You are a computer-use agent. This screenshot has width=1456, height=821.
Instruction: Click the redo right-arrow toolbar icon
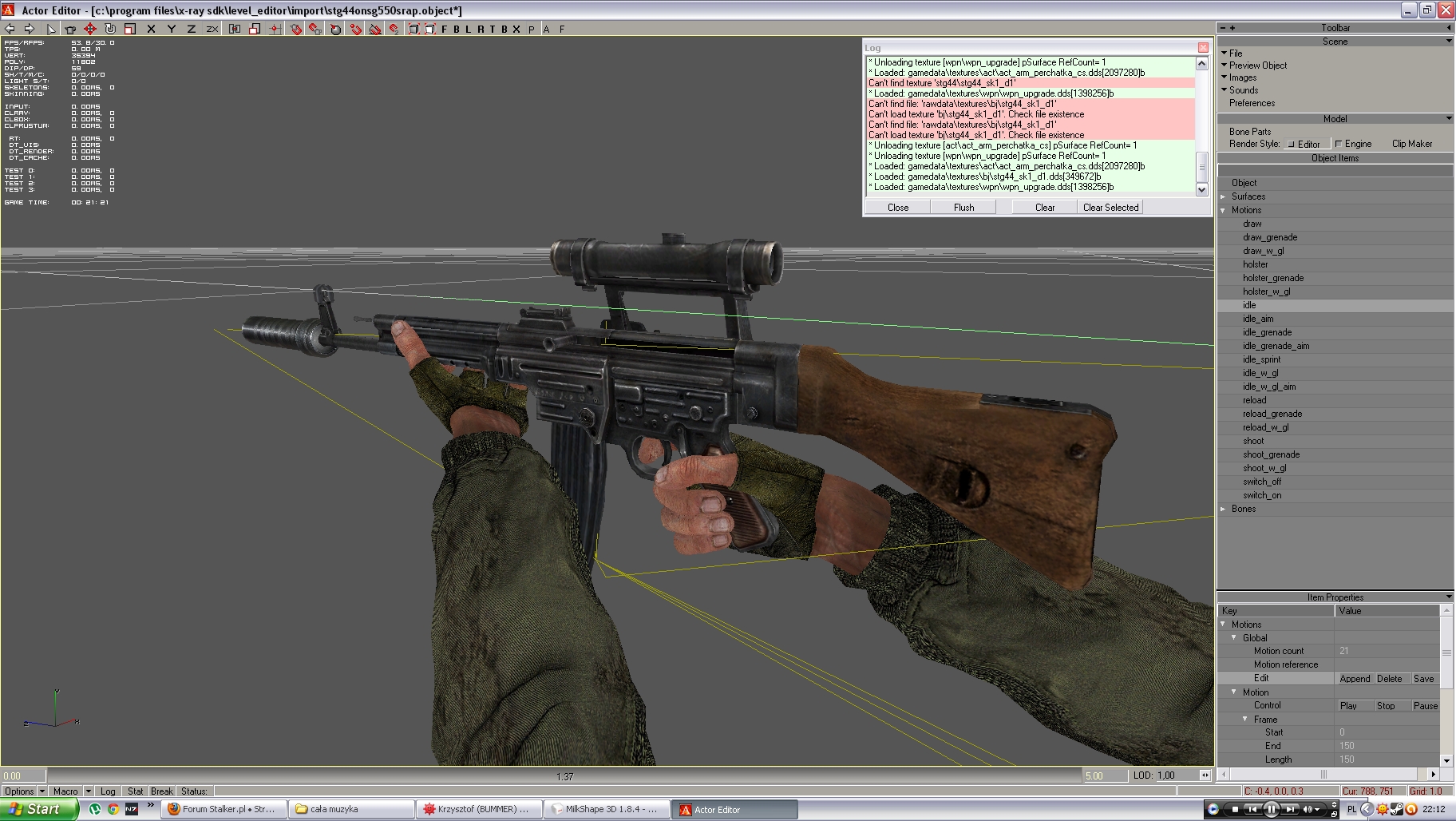click(29, 29)
